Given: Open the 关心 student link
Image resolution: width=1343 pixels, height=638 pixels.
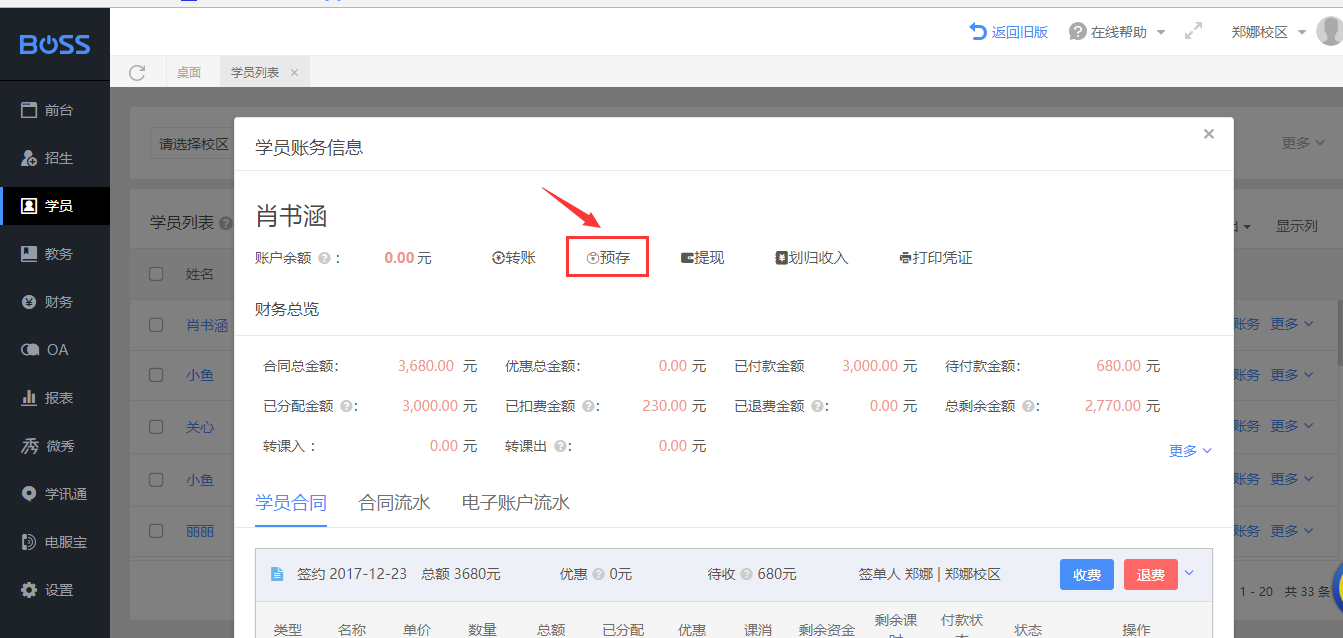Looking at the screenshot, I should (x=200, y=427).
